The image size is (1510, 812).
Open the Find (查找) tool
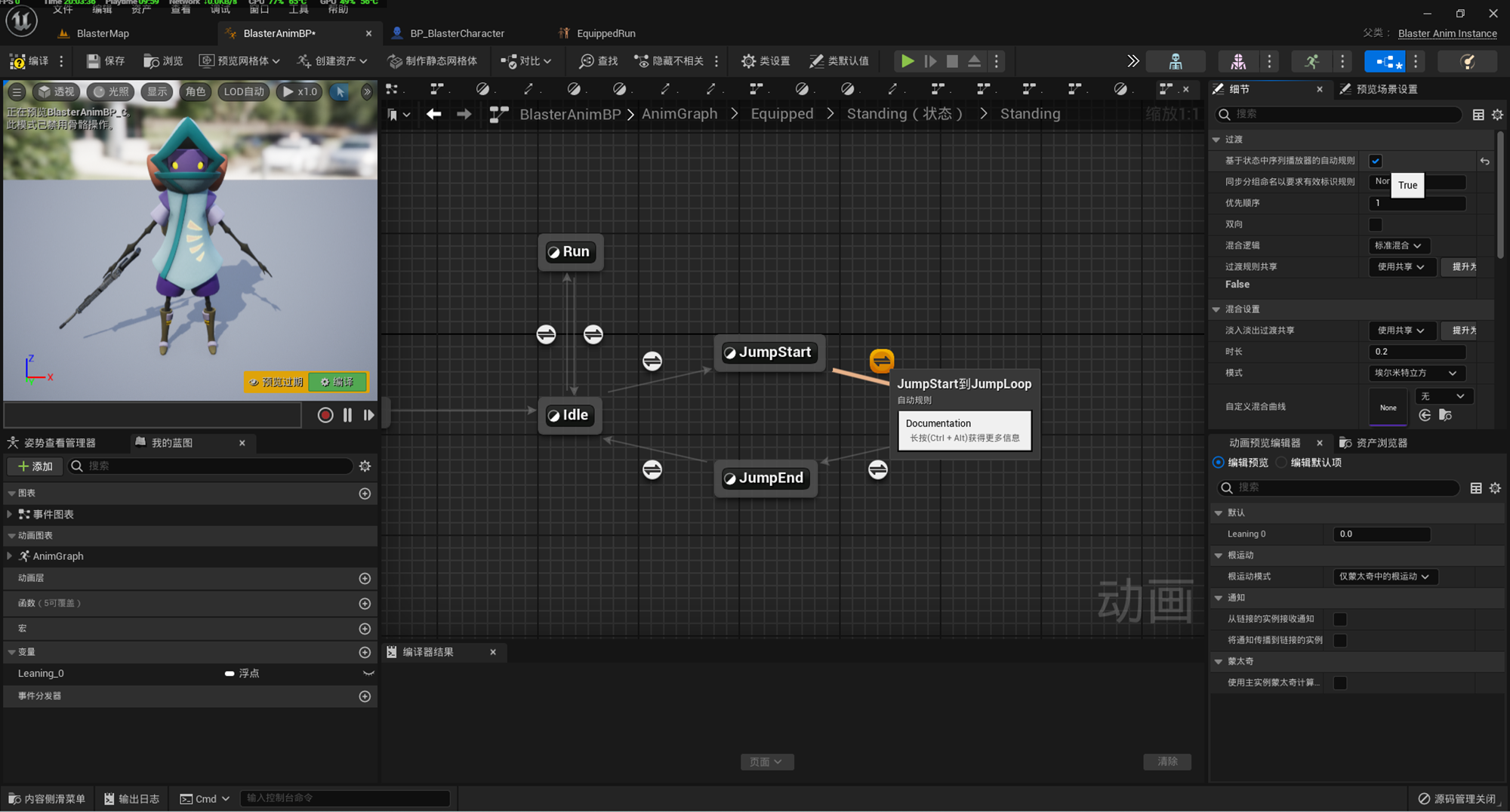point(599,61)
